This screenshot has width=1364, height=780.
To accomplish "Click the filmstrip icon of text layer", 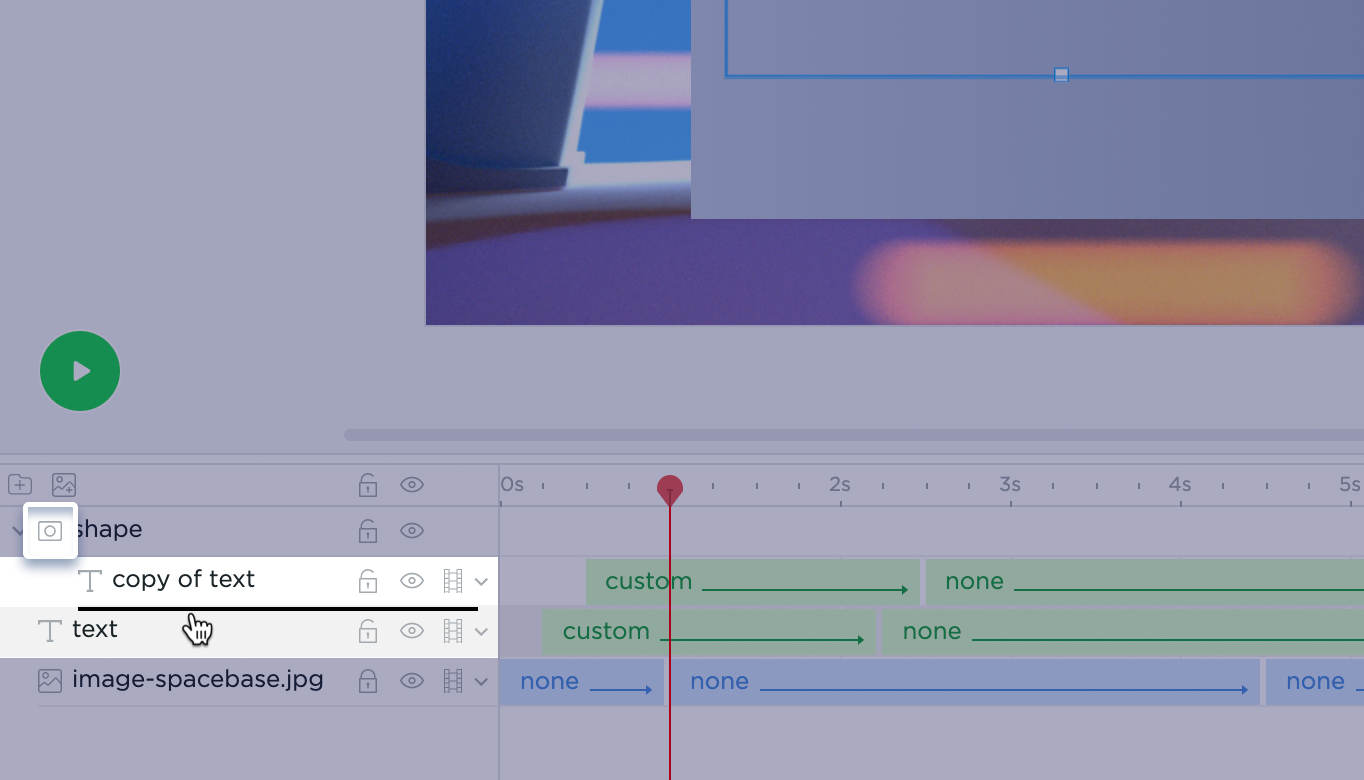I will (453, 631).
